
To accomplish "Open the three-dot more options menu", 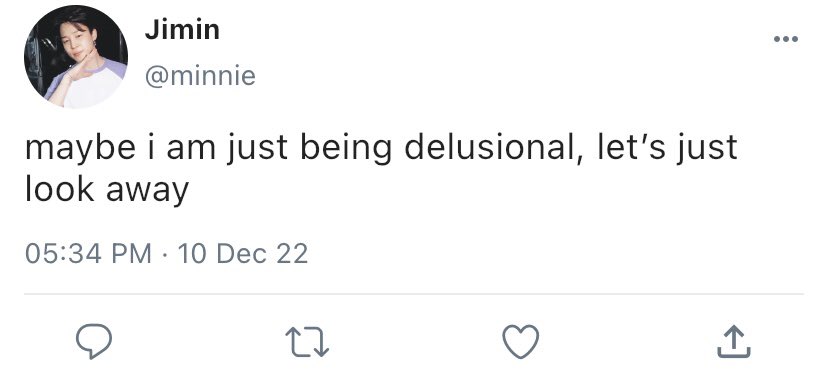I will point(786,39).
